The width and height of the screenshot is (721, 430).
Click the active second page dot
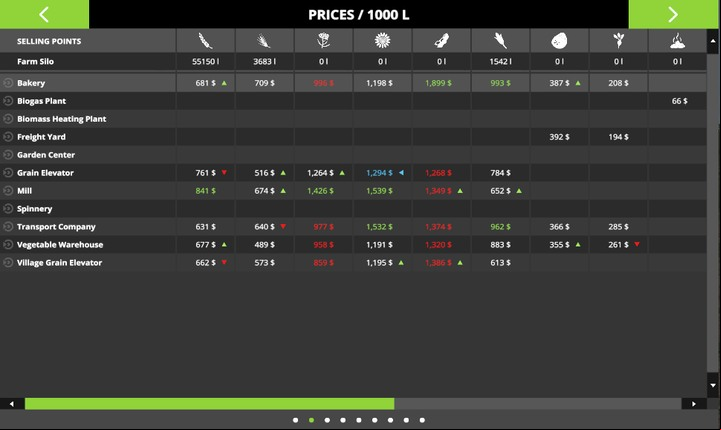(x=311, y=420)
